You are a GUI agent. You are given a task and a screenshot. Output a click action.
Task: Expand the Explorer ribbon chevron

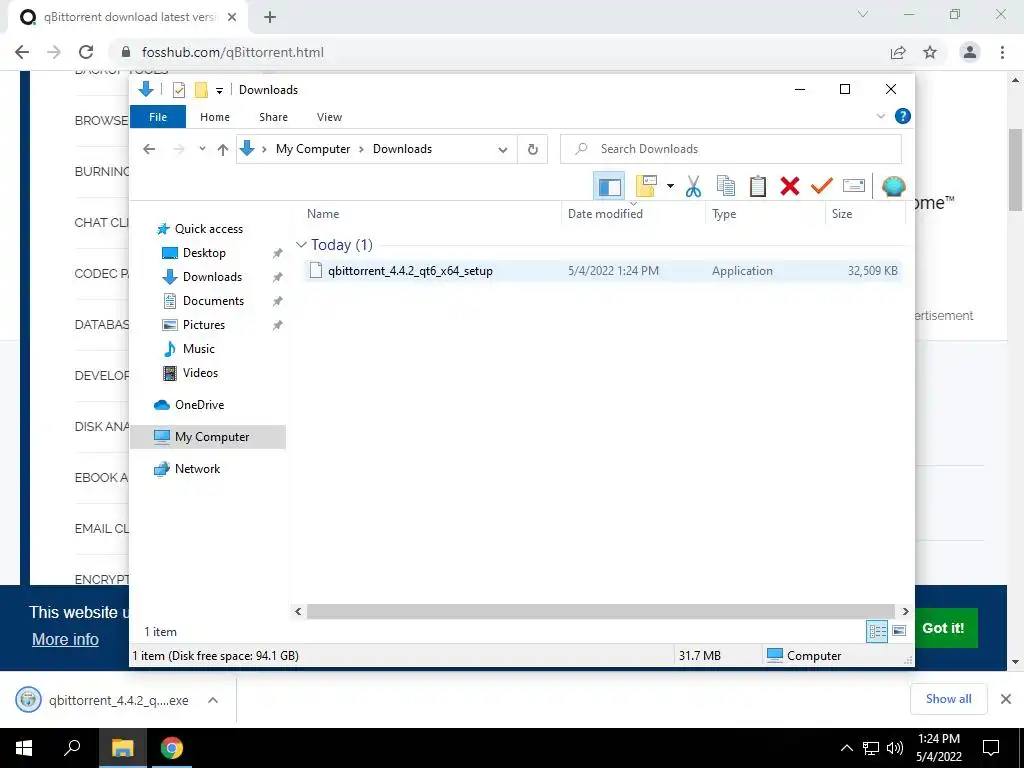pyautogui.click(x=880, y=116)
